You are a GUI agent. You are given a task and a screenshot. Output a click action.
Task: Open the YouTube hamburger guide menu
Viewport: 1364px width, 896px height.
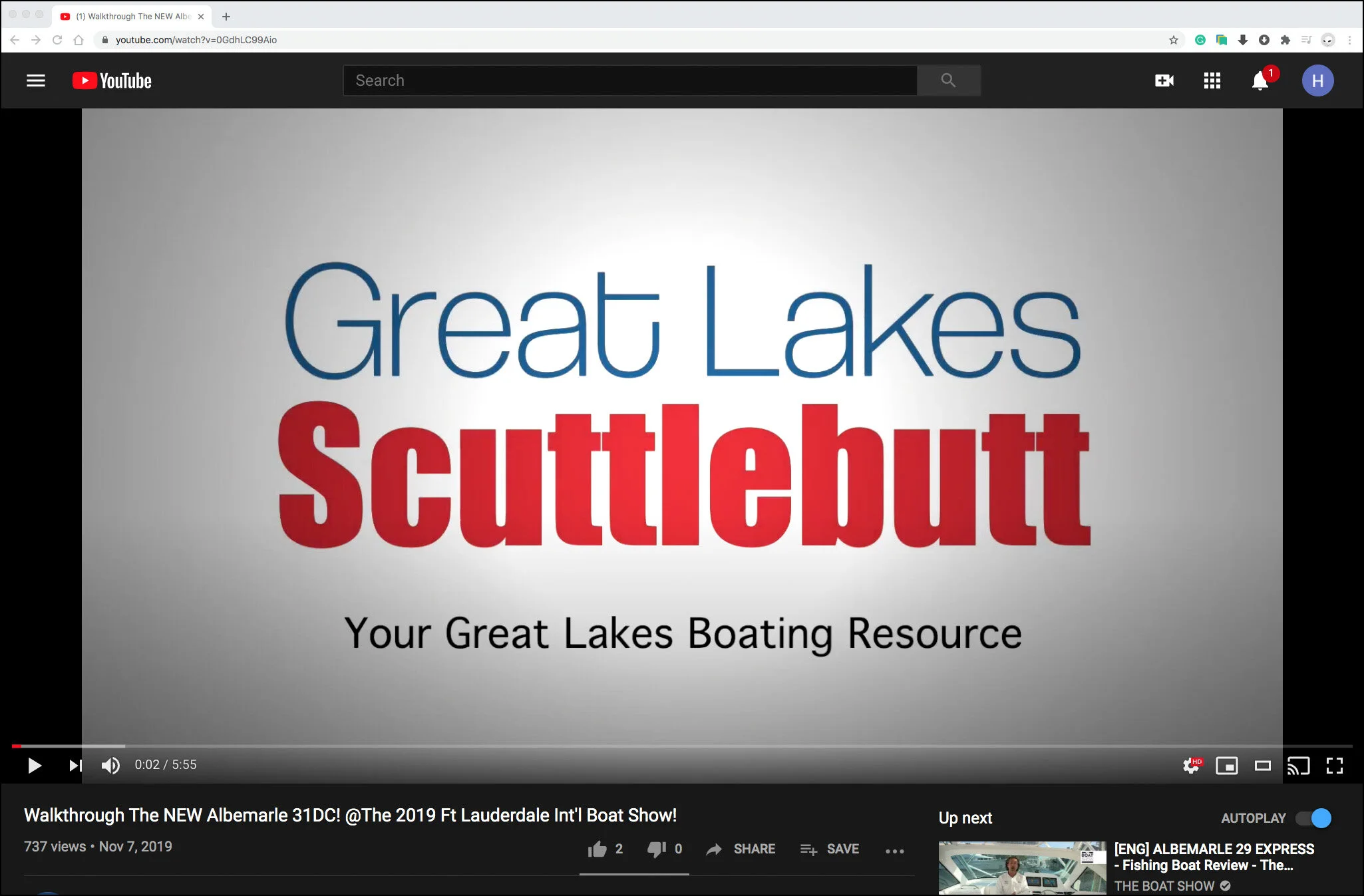click(x=36, y=80)
